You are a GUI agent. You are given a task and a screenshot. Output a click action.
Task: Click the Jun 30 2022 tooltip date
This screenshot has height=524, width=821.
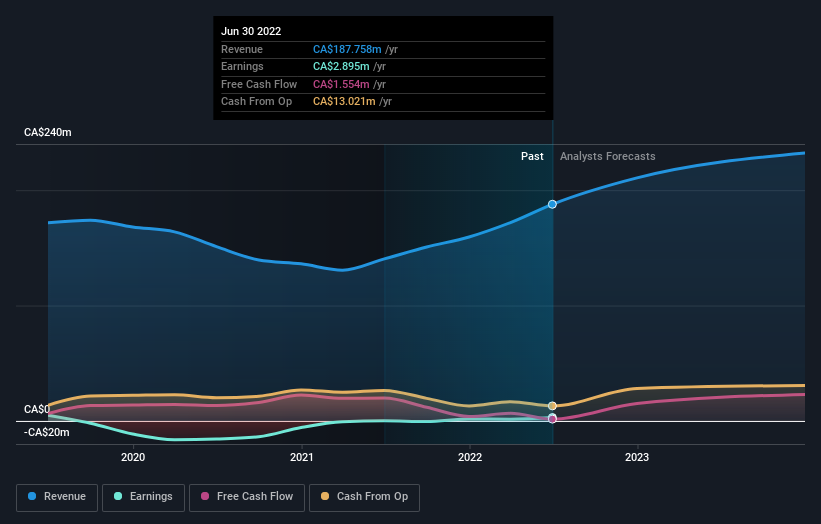(x=251, y=31)
